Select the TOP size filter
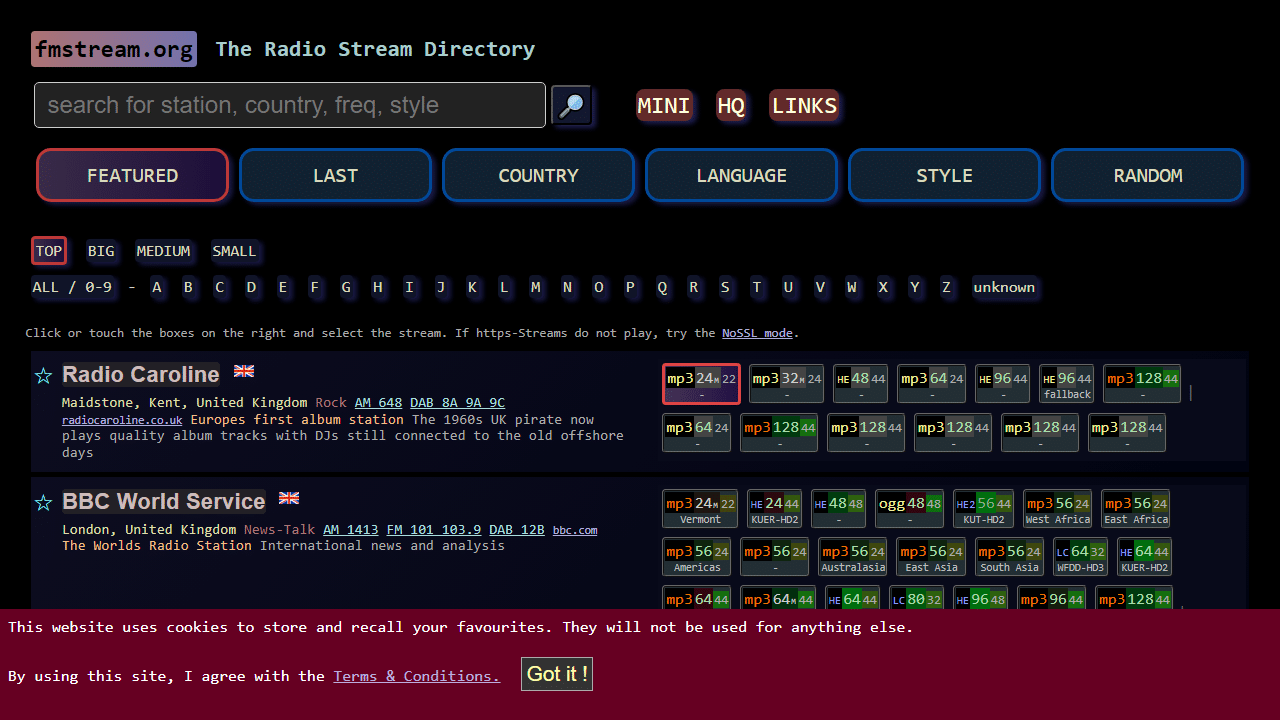The image size is (1280, 720). [49, 251]
